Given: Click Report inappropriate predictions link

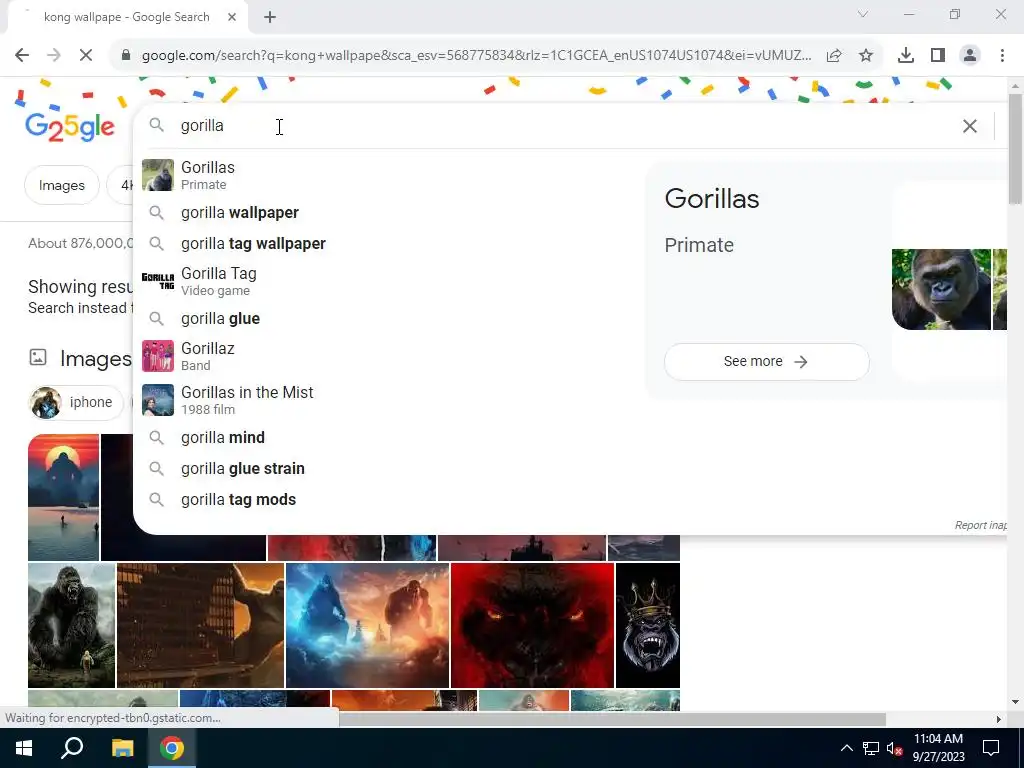Looking at the screenshot, I should coord(980,525).
